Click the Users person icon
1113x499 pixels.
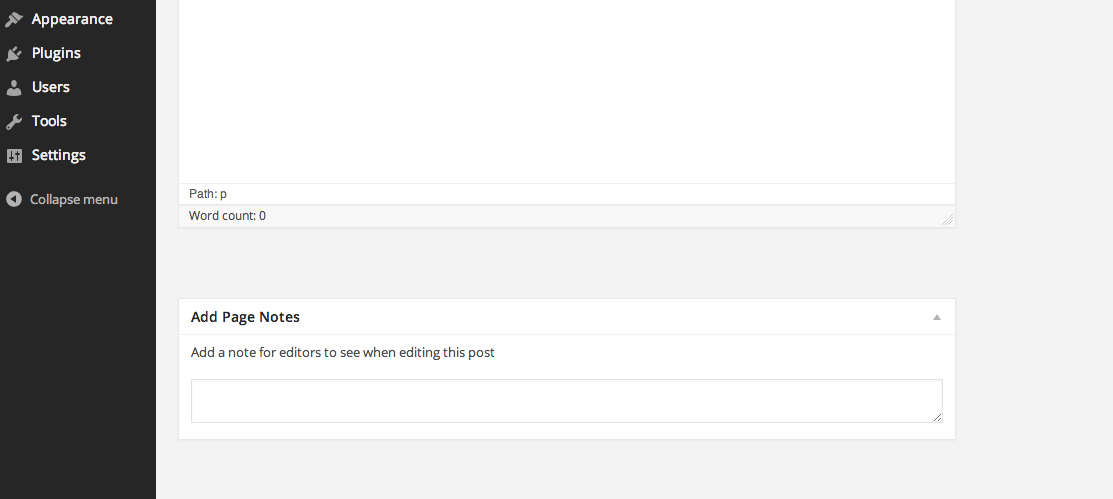pos(13,87)
